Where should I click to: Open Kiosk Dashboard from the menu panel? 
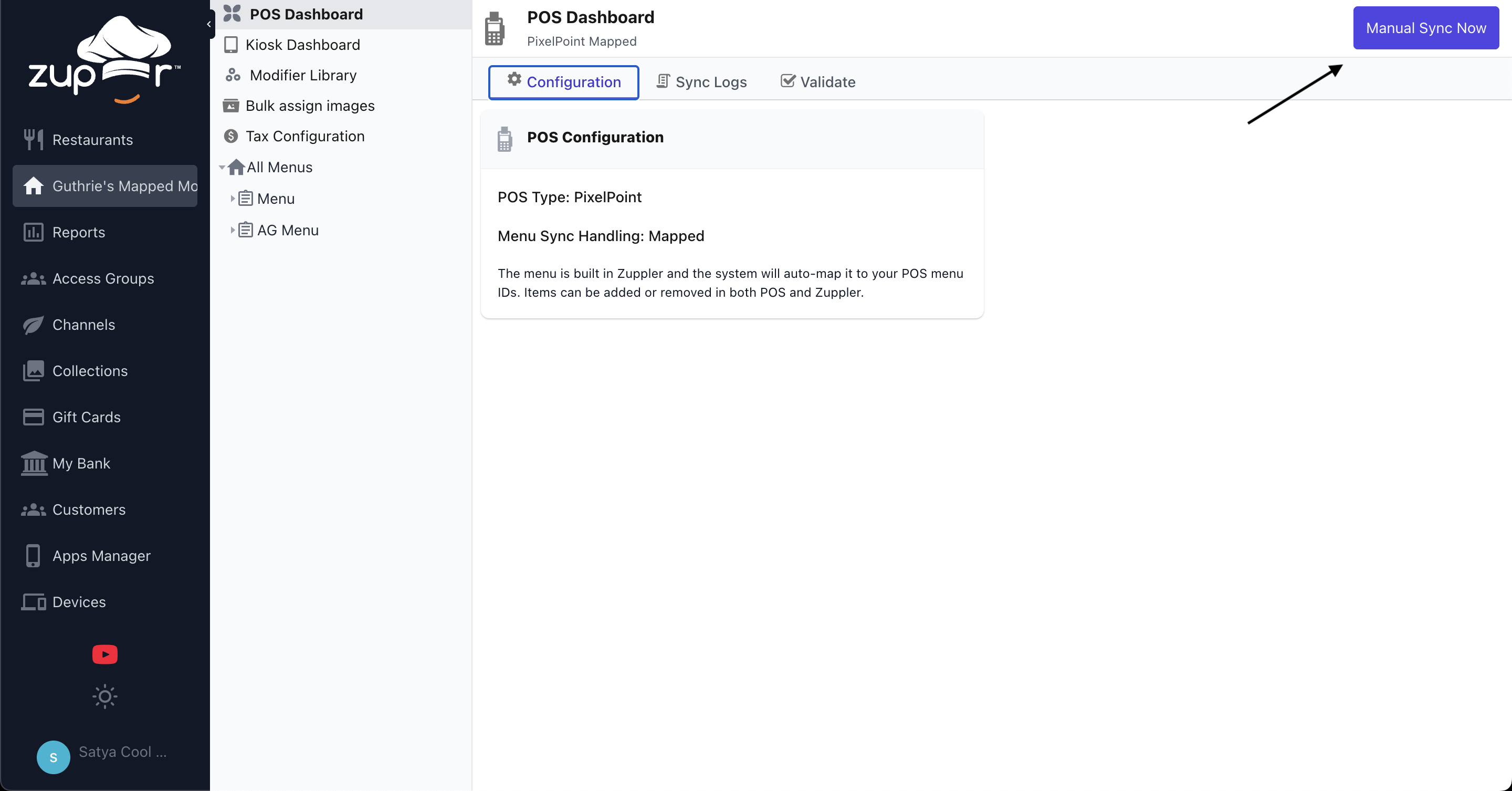pos(302,45)
